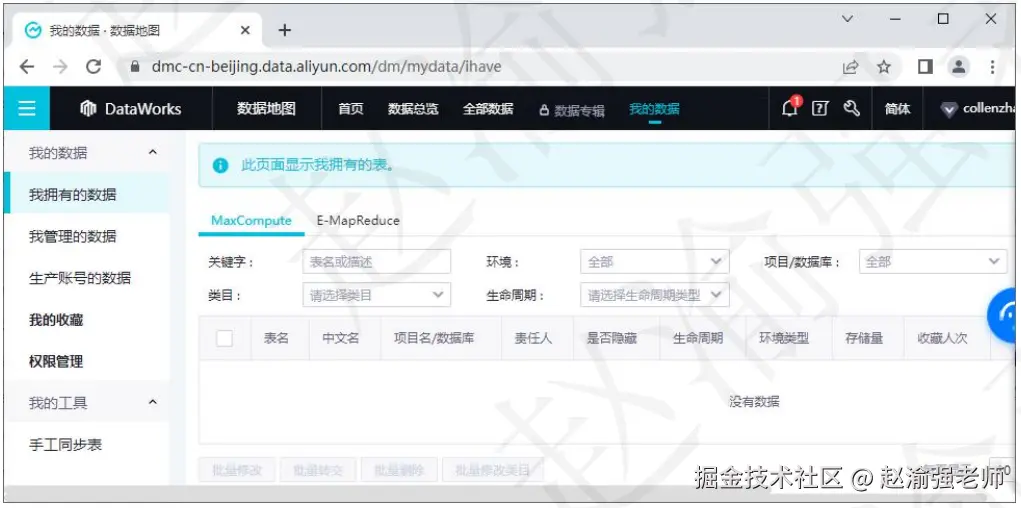Viewport: 1021px width, 508px height.
Task: Open the 项目/数据库 dropdown
Action: (x=932, y=262)
